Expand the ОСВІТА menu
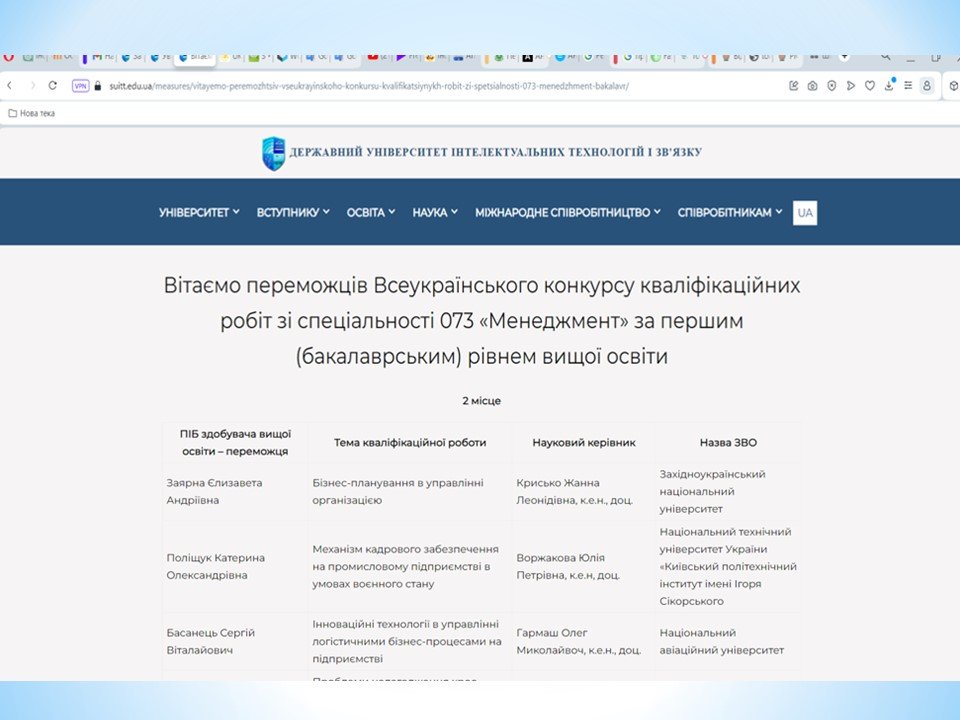Image resolution: width=960 pixels, height=720 pixels. [371, 212]
